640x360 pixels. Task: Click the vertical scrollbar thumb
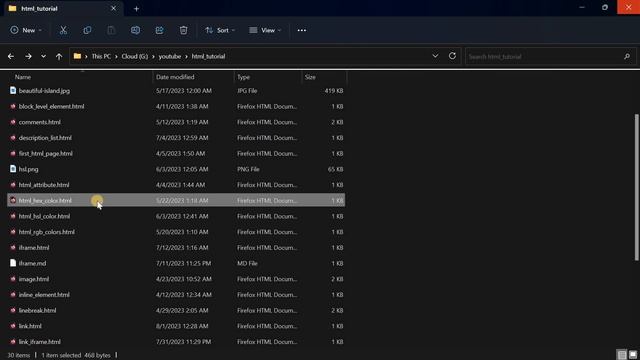[637, 187]
